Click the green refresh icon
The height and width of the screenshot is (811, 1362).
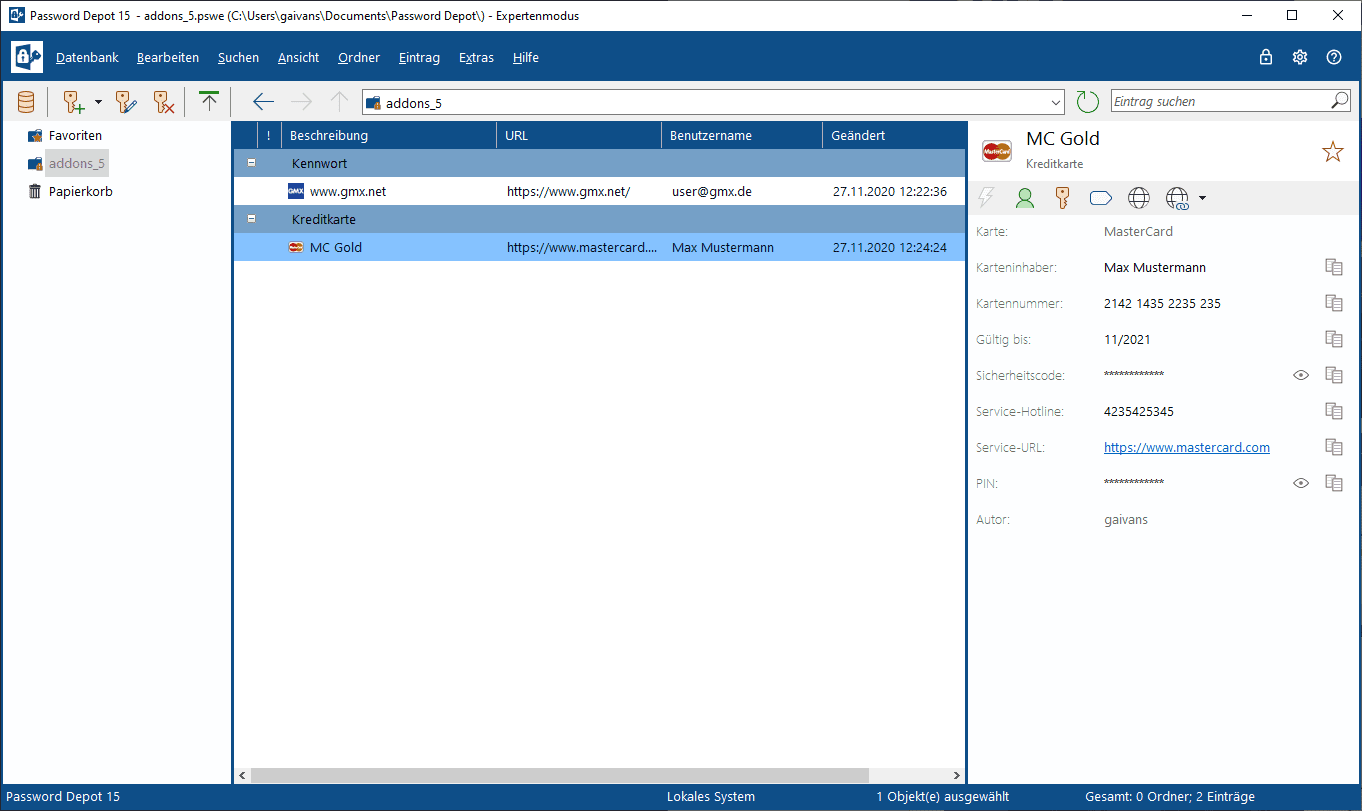click(1087, 101)
